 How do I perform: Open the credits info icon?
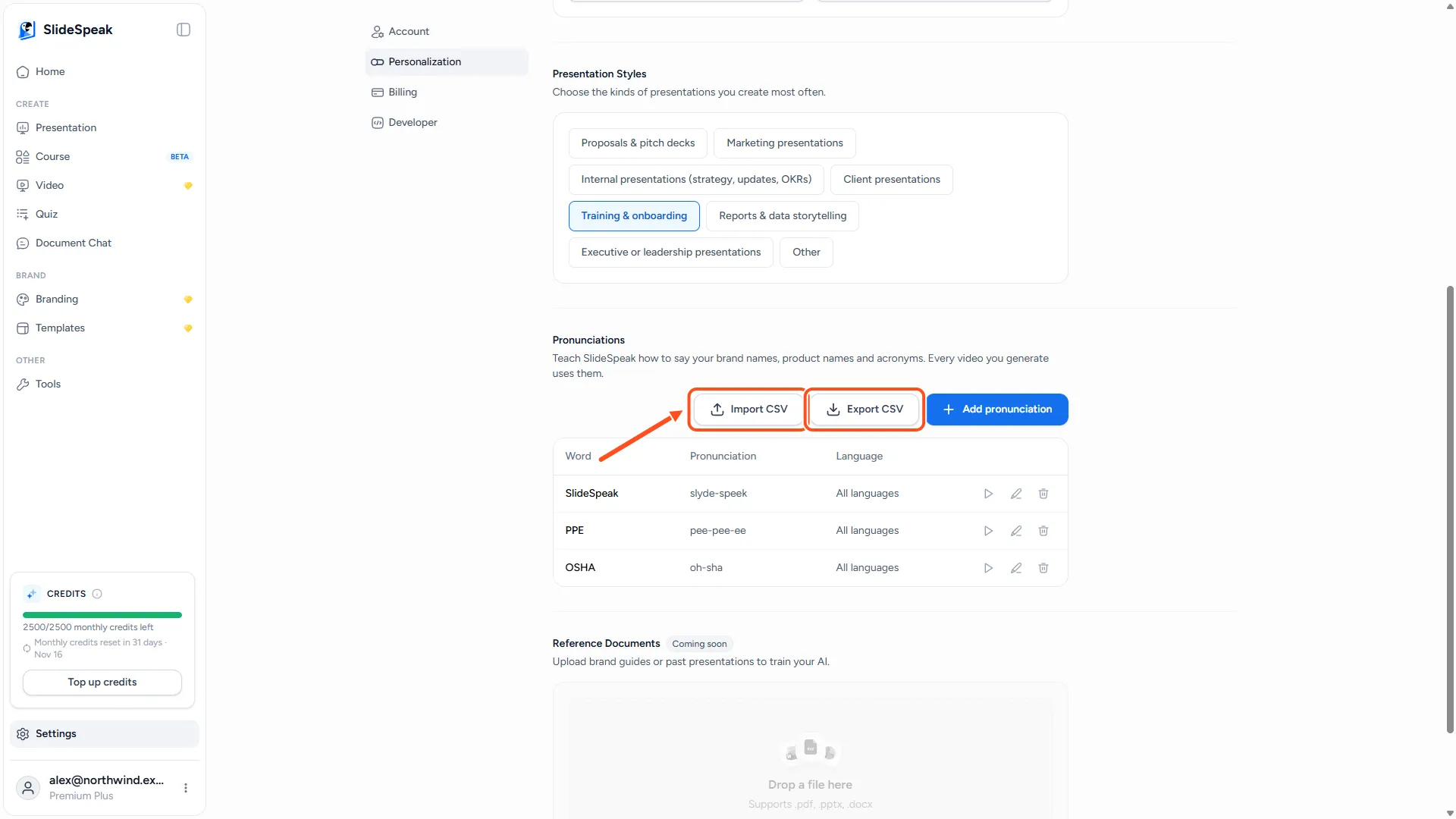tap(97, 594)
